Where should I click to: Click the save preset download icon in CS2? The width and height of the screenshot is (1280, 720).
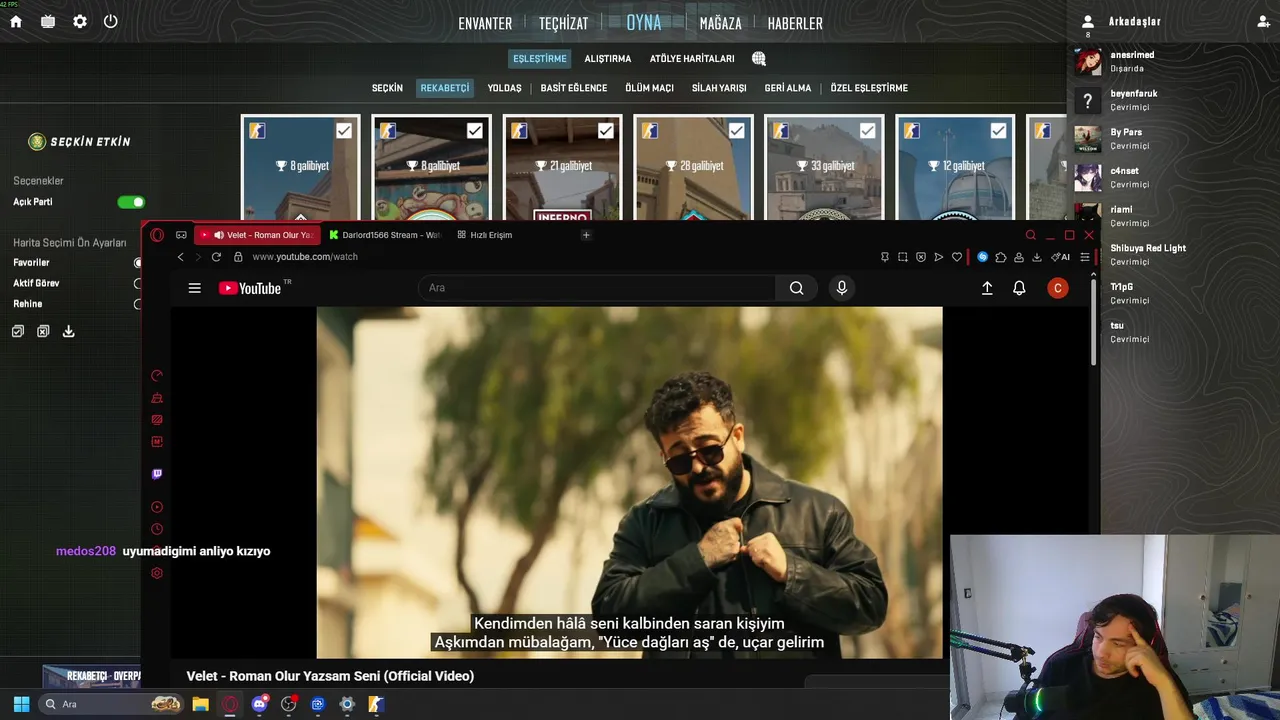69,331
